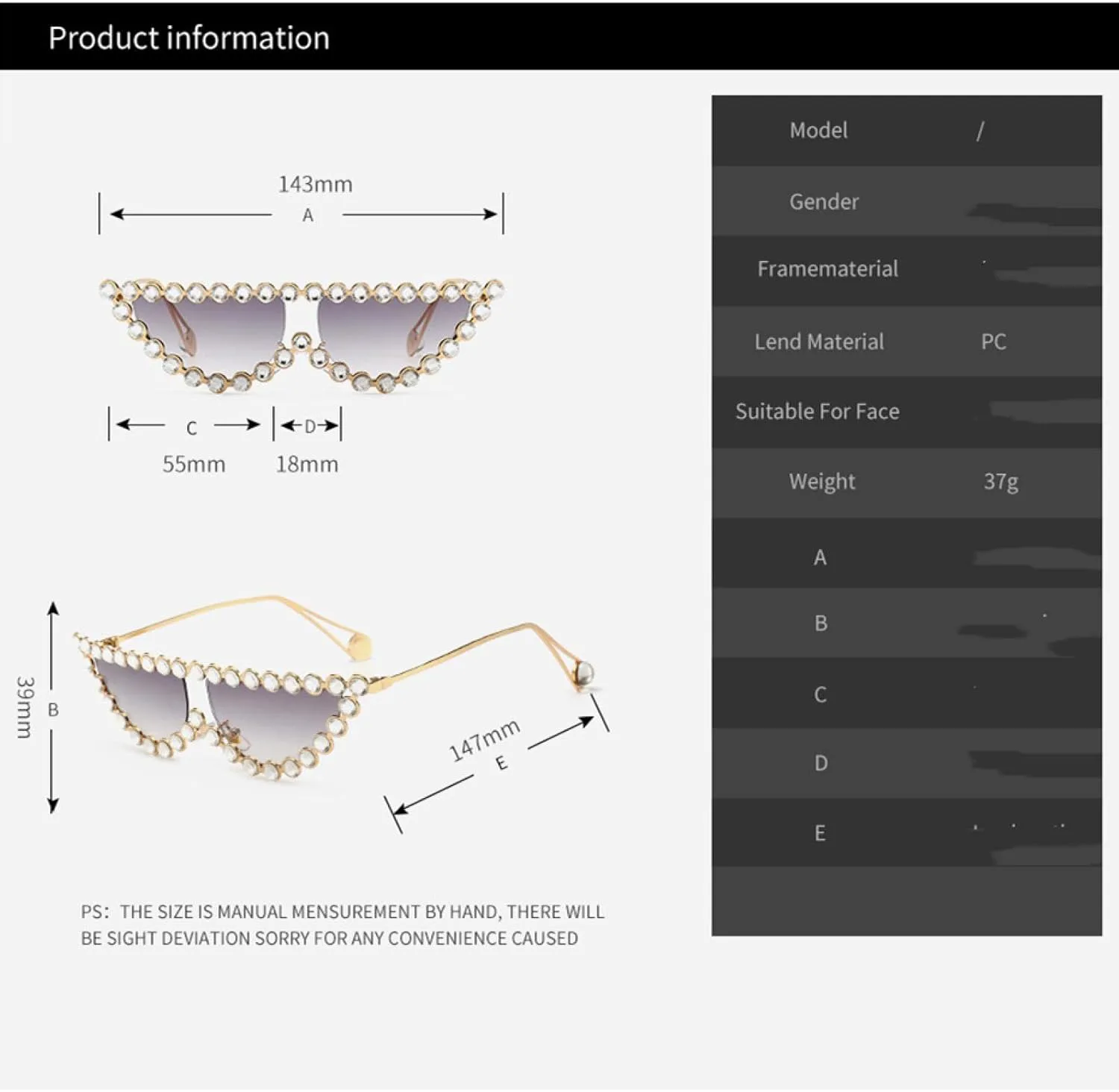The width and height of the screenshot is (1119, 1092).
Task: Click the Framematerial row label
Action: pos(827,269)
